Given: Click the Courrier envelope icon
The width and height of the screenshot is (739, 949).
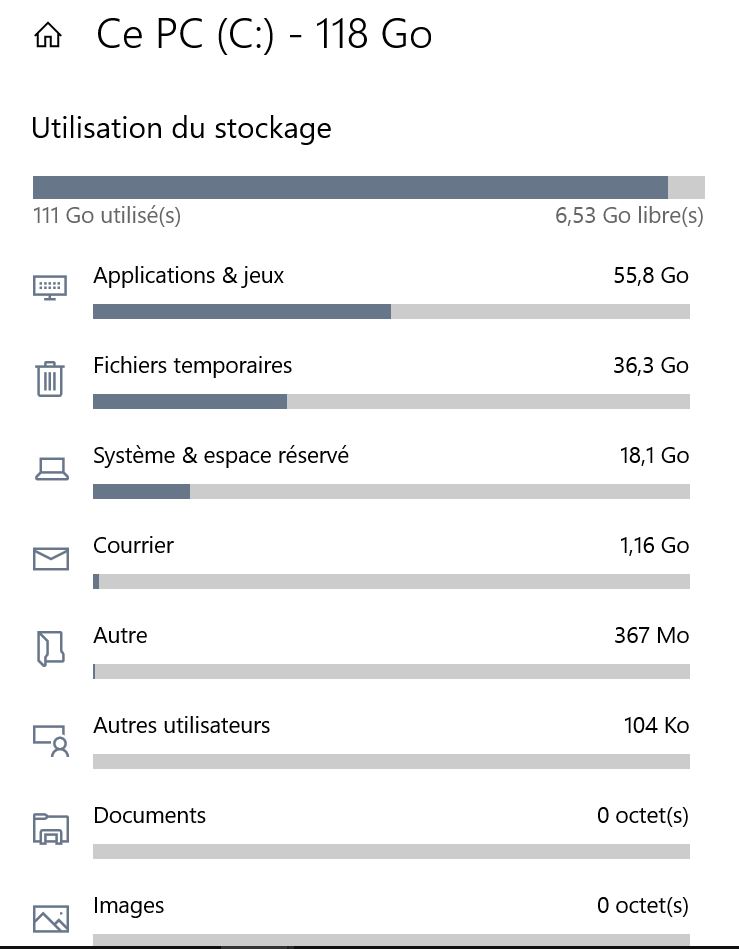Looking at the screenshot, I should click(51, 558).
